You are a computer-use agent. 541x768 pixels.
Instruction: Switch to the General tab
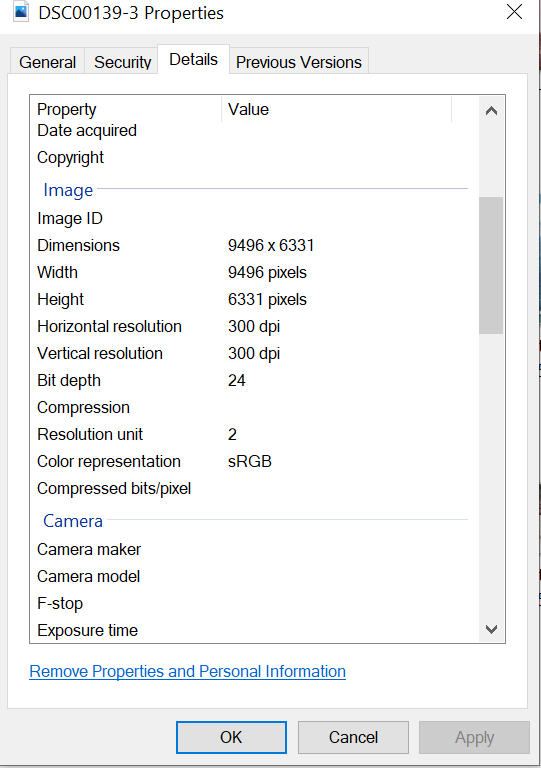click(47, 62)
